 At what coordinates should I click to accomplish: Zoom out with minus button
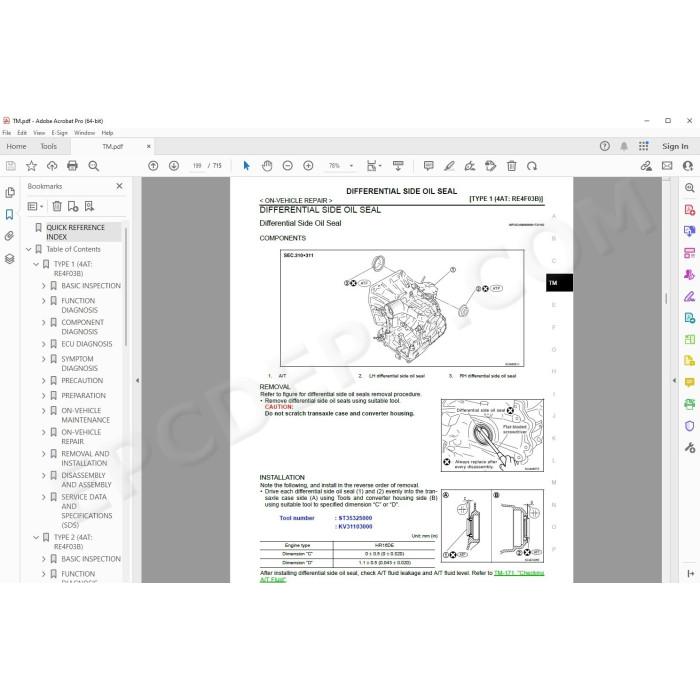pos(288,166)
